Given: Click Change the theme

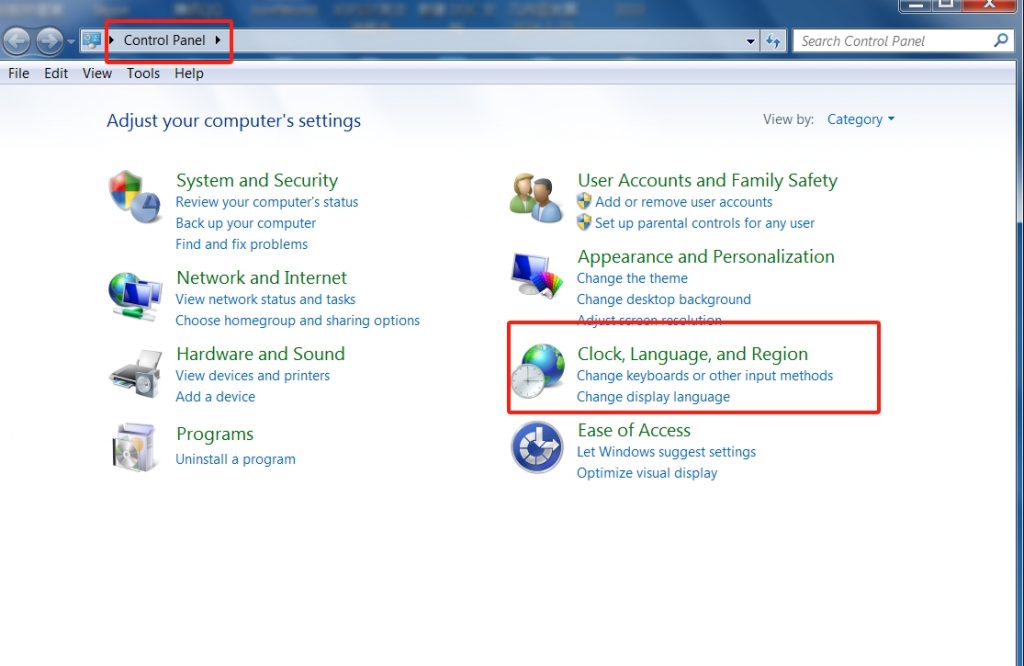Looking at the screenshot, I should (632, 278).
